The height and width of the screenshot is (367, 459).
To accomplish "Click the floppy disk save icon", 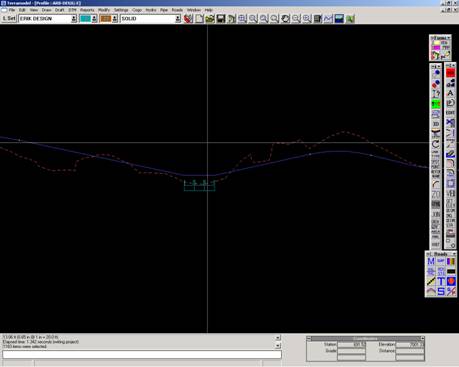I will (x=221, y=19).
